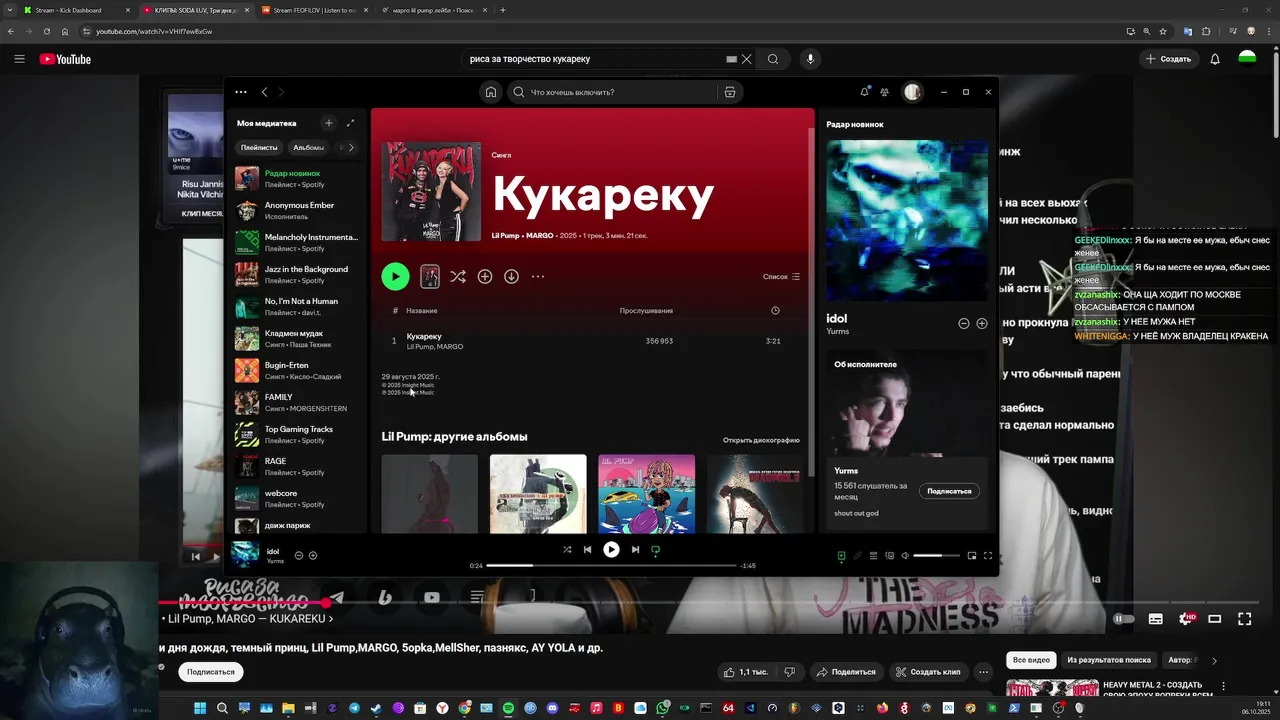Create new playlist with plus in media library
Image resolution: width=1280 pixels, height=720 pixels.
click(328, 123)
